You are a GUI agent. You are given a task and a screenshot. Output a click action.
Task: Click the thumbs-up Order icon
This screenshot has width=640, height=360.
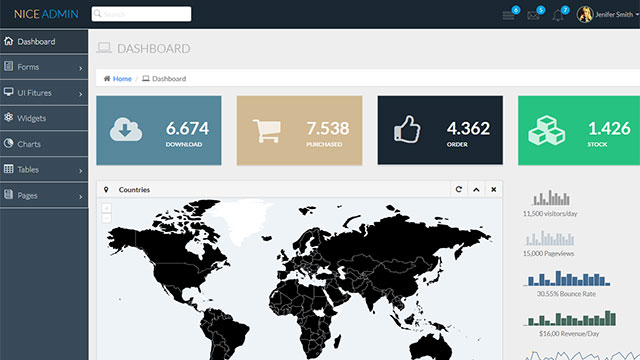407,129
